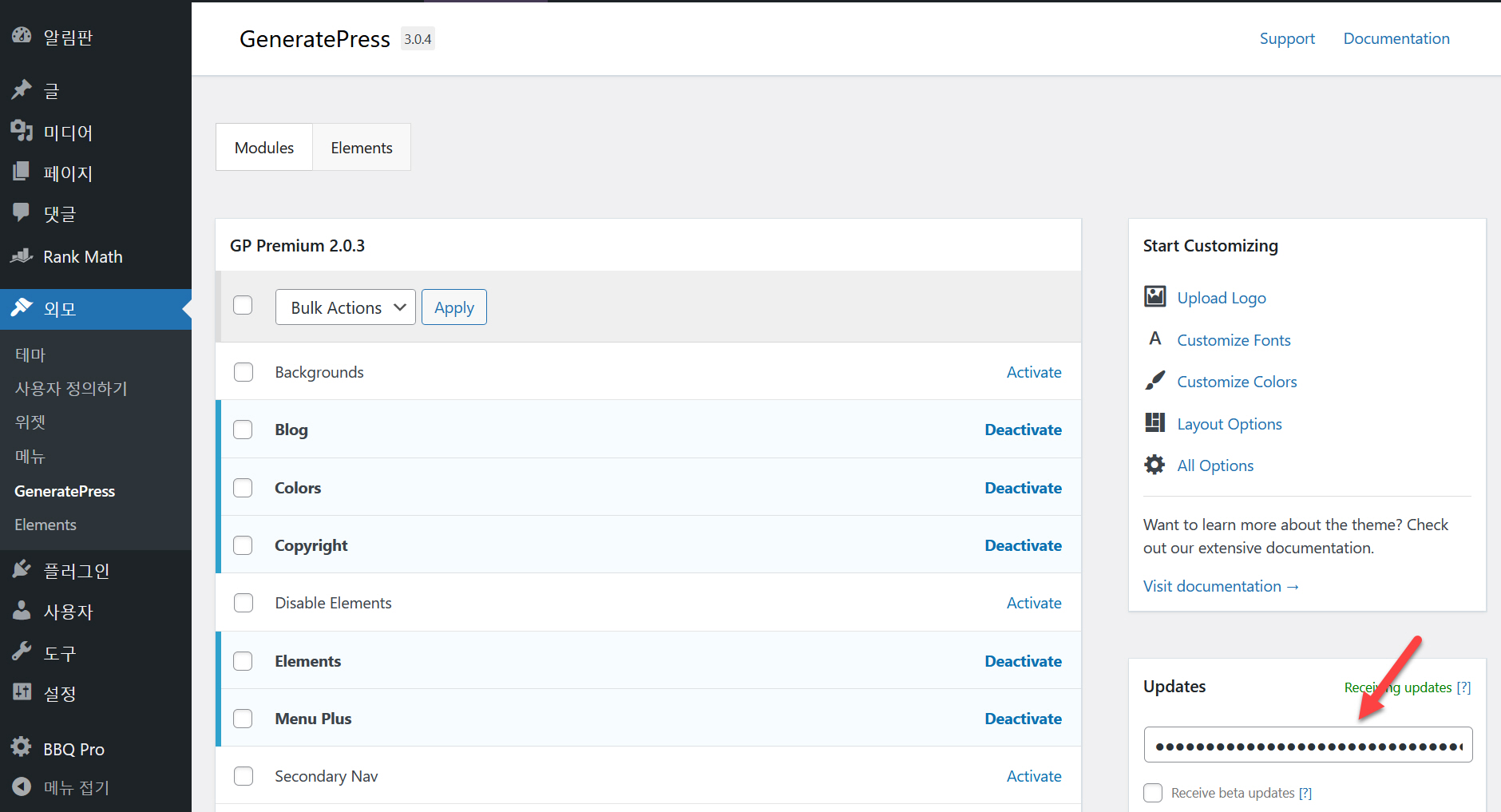Deactivate the Elements module
The image size is (1501, 812).
click(x=1023, y=661)
